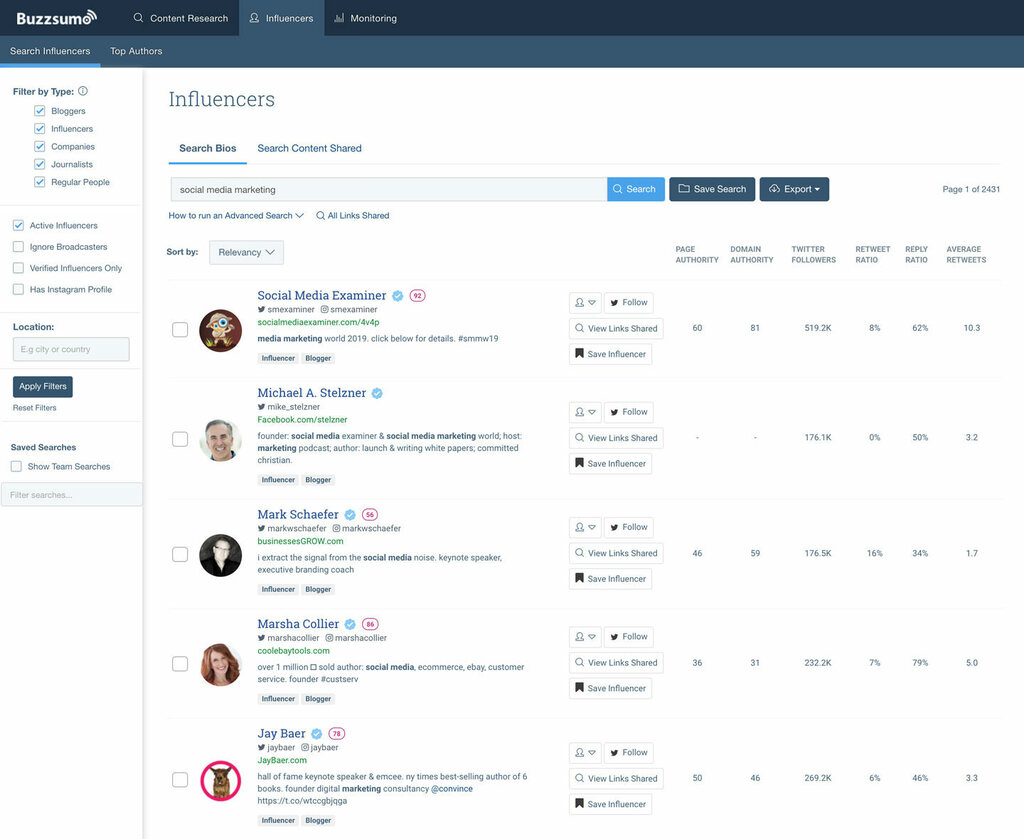Check the Has Instagram Profile filter

point(17,289)
